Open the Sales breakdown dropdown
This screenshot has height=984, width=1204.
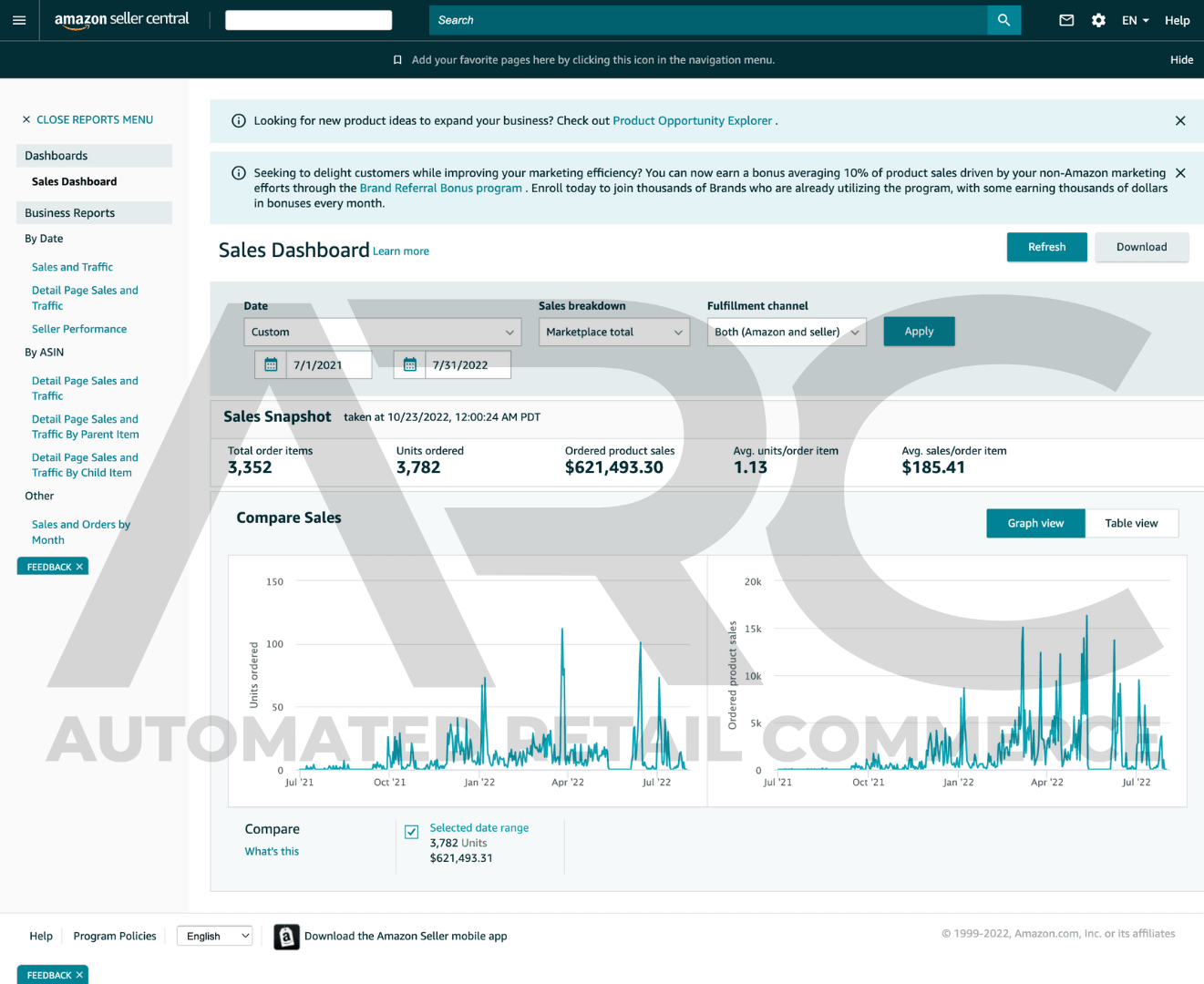pyautogui.click(x=613, y=332)
